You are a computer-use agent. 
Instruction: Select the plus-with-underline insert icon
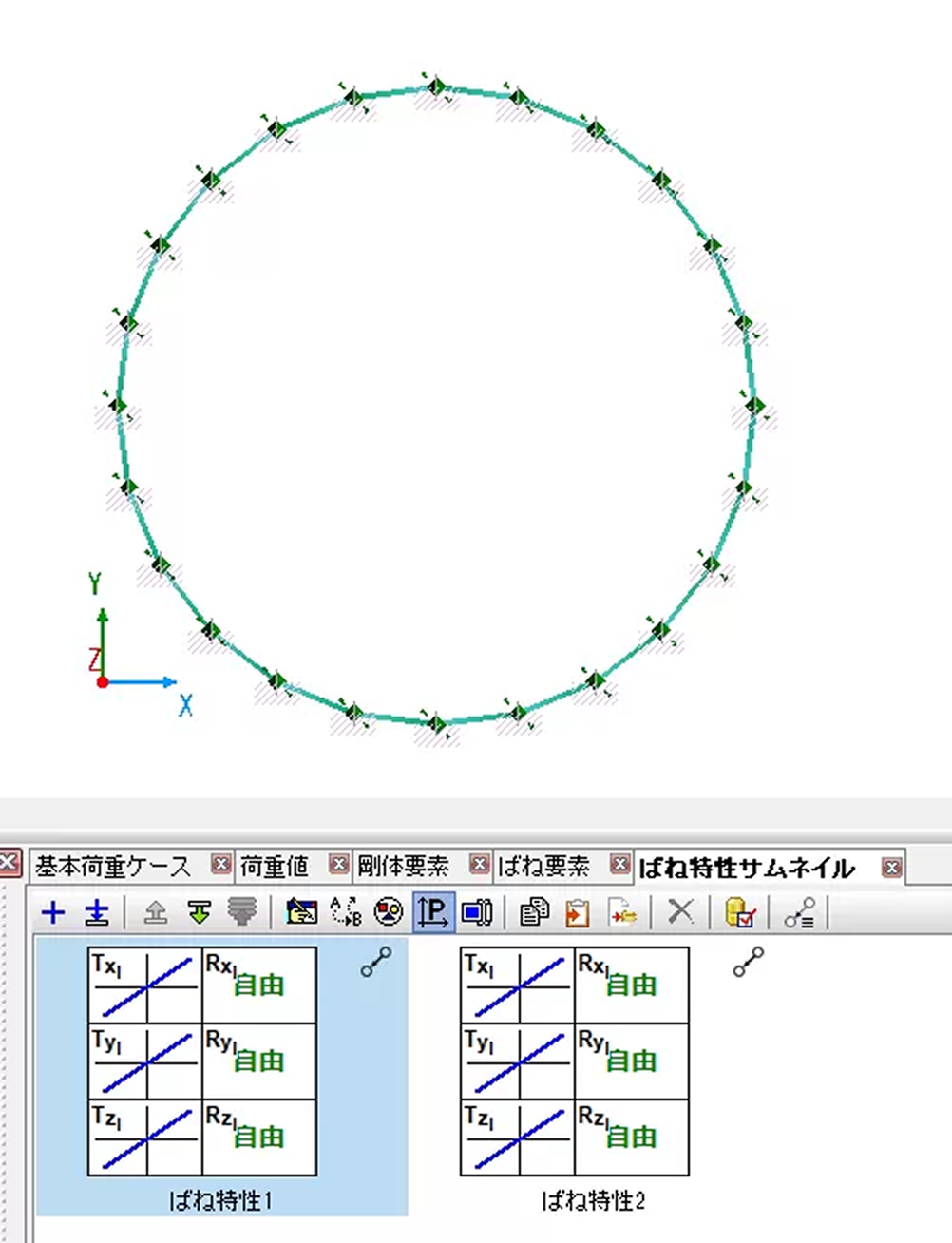pyautogui.click(x=95, y=912)
